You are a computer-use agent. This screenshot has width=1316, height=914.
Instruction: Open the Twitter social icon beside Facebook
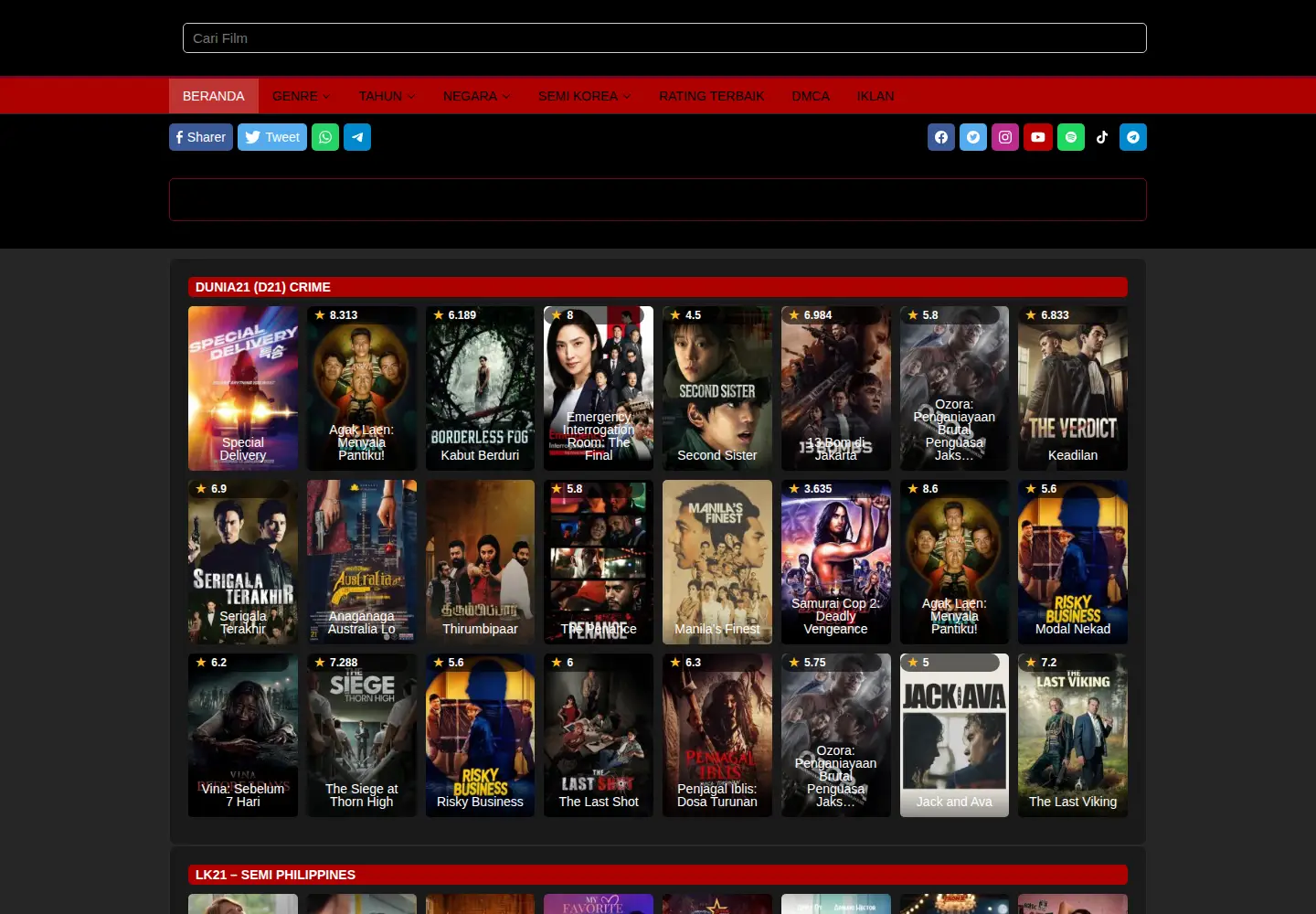[973, 137]
